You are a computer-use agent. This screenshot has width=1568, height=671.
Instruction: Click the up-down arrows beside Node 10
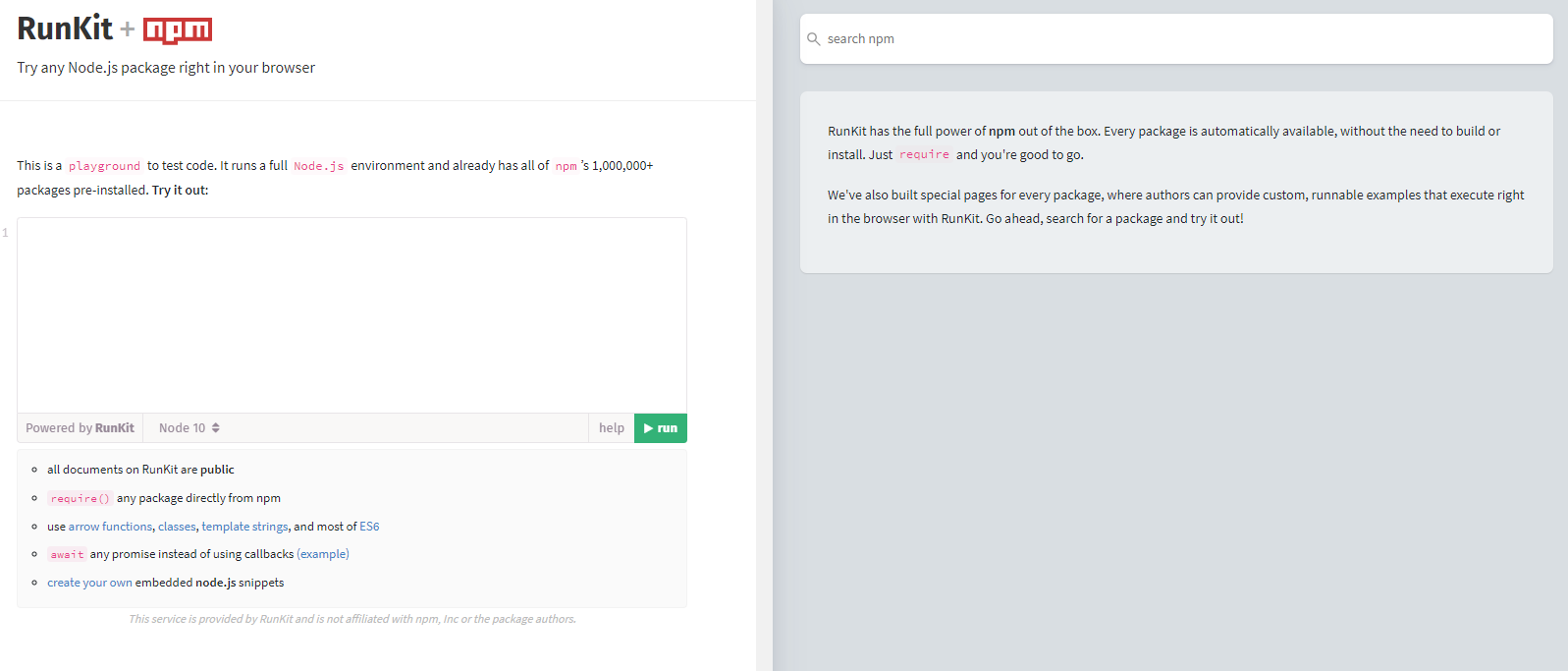click(x=216, y=428)
